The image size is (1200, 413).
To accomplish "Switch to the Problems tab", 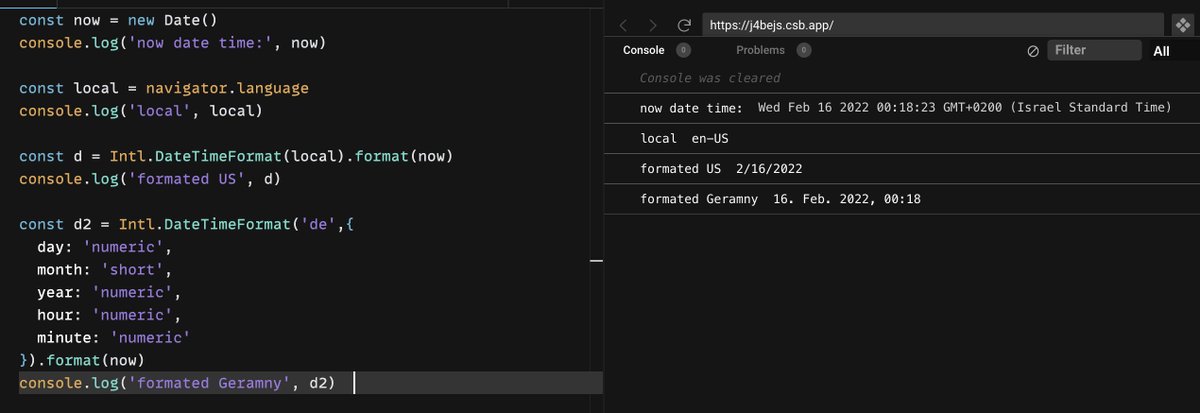I will [760, 50].
